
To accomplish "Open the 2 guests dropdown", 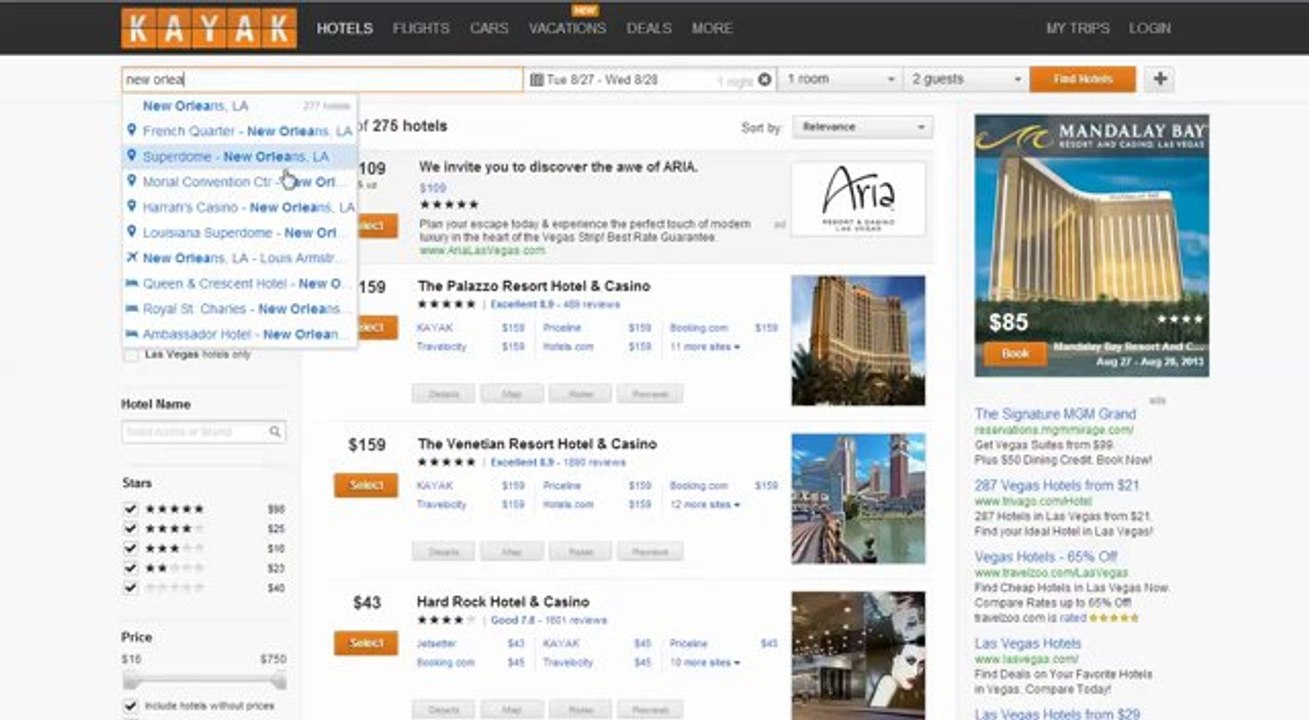I will point(967,79).
